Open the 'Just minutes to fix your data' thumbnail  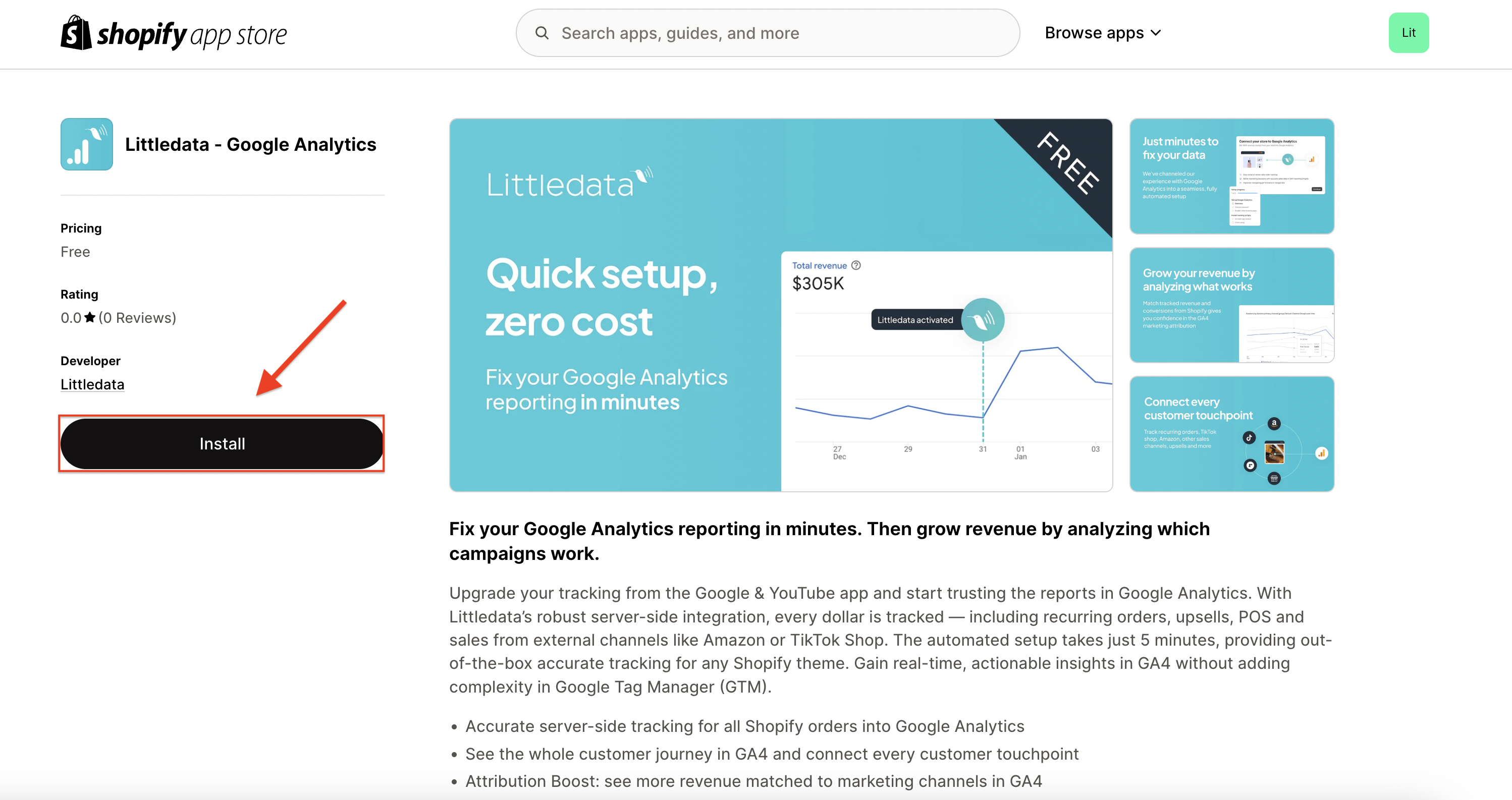1232,176
